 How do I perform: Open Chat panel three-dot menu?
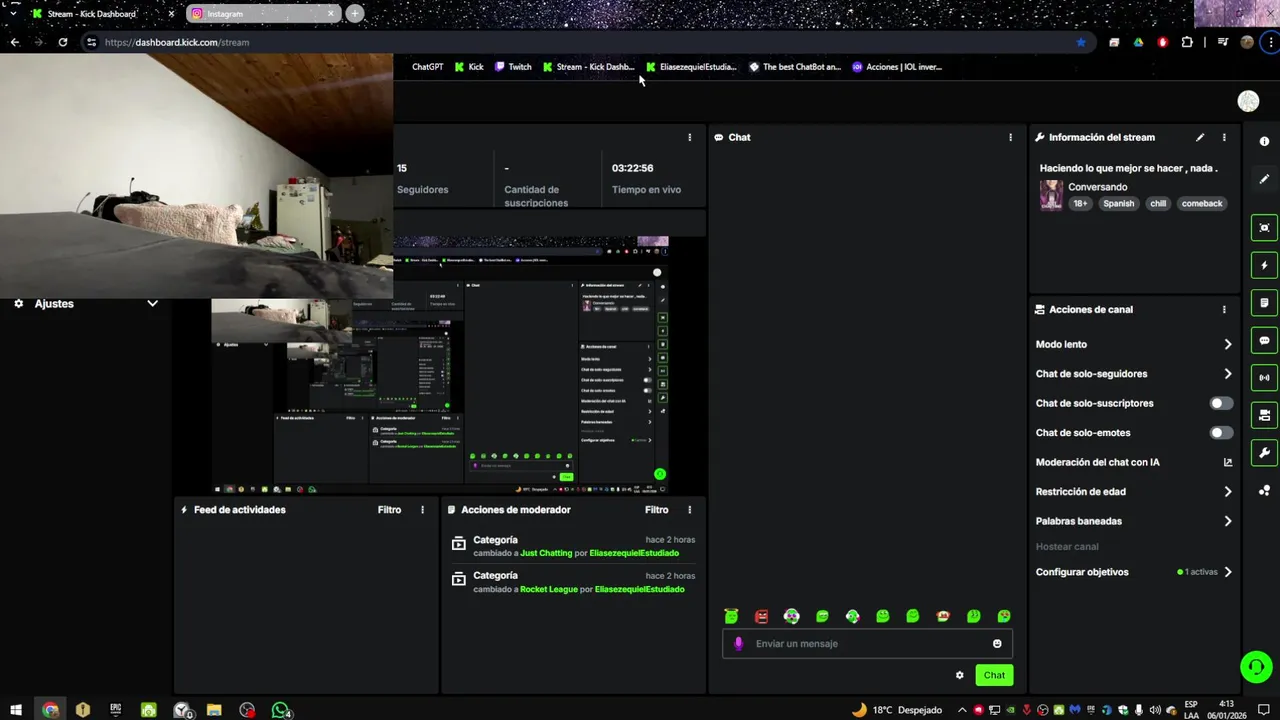coord(1010,137)
